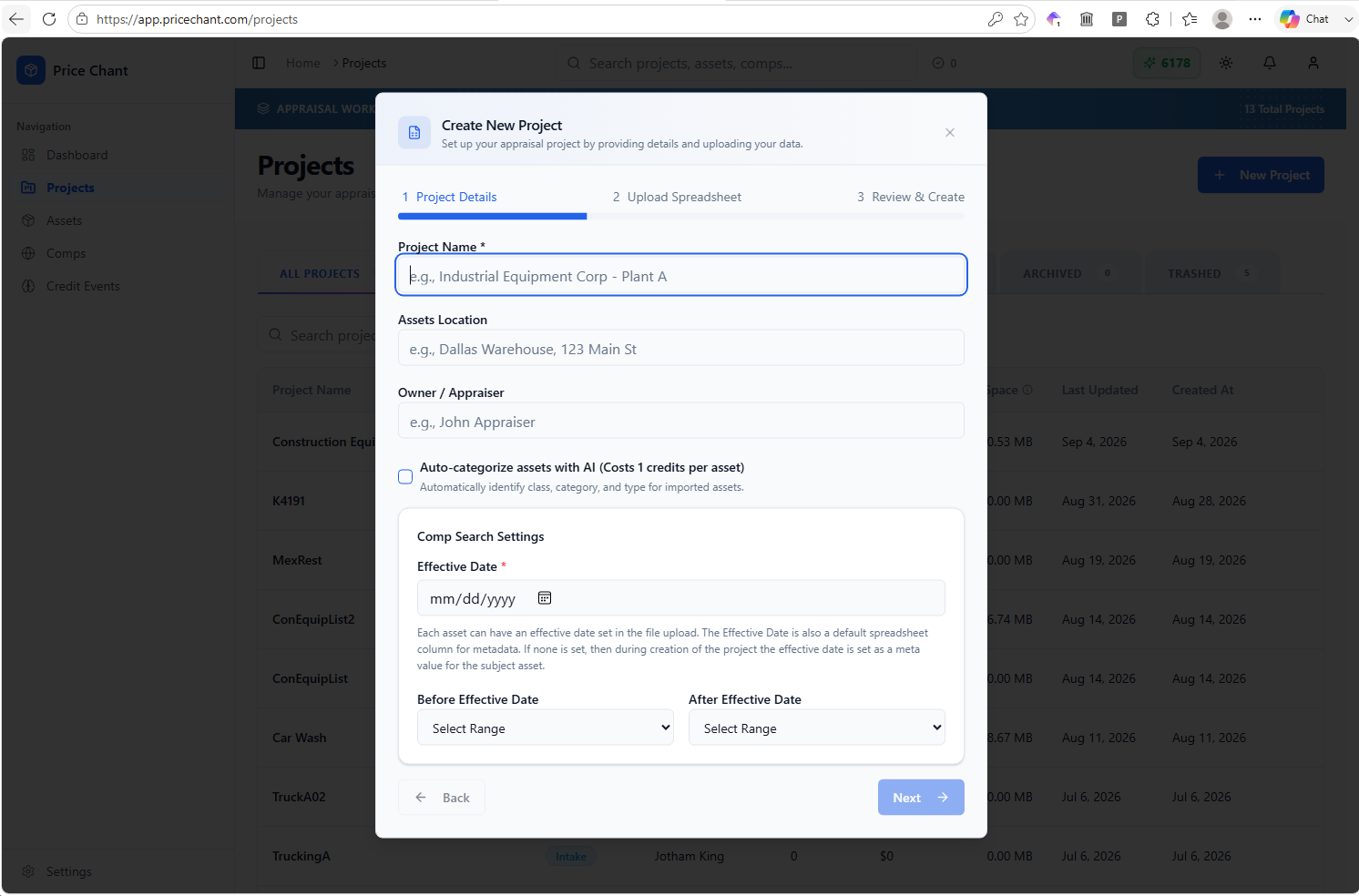Click the Next button in dialog
The height and width of the screenshot is (896, 1359).
click(x=921, y=798)
